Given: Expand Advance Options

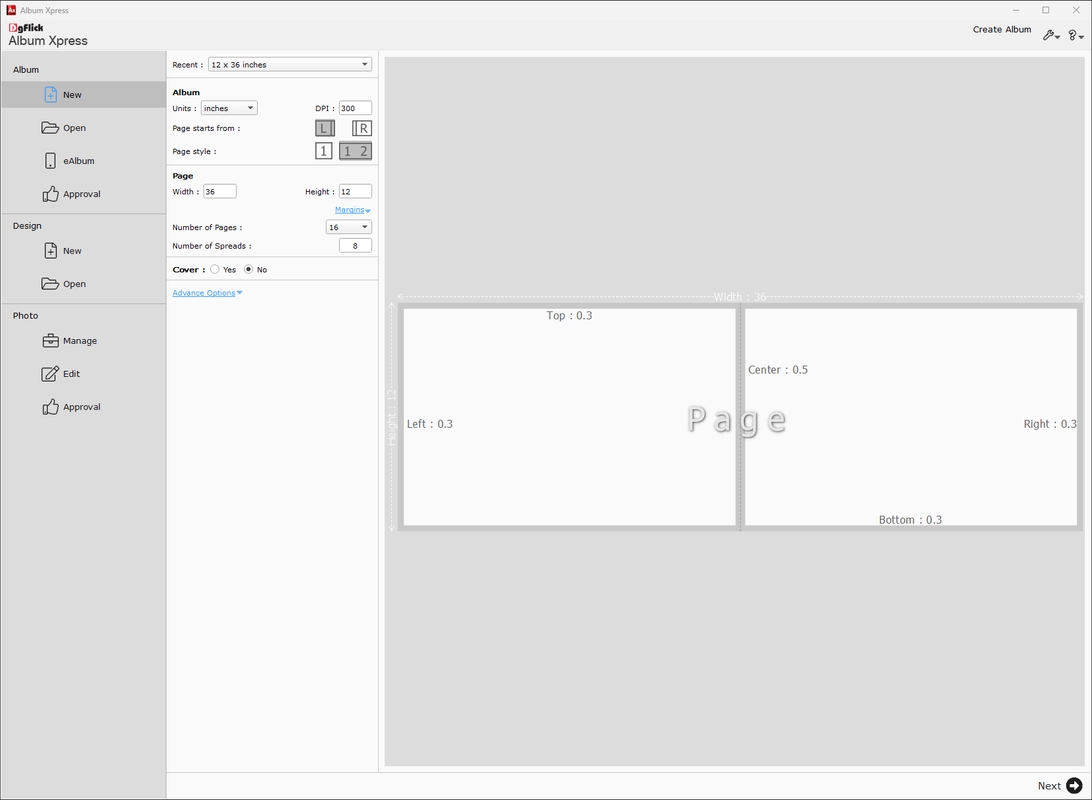Looking at the screenshot, I should (207, 293).
